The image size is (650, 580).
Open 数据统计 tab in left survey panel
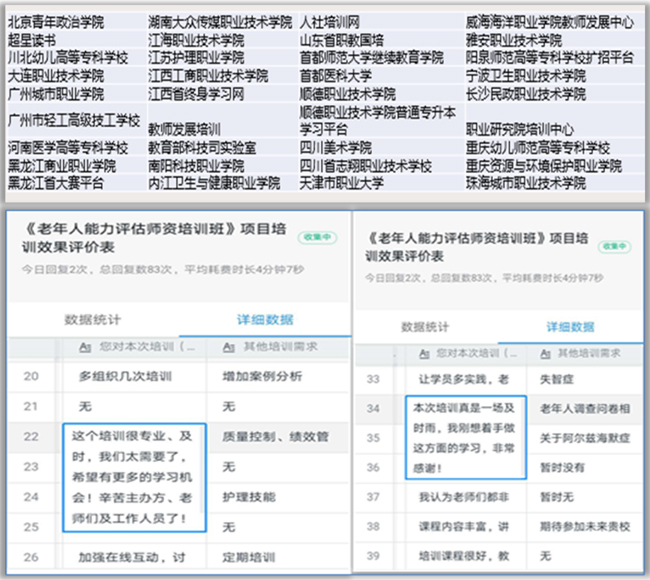pos(92,320)
